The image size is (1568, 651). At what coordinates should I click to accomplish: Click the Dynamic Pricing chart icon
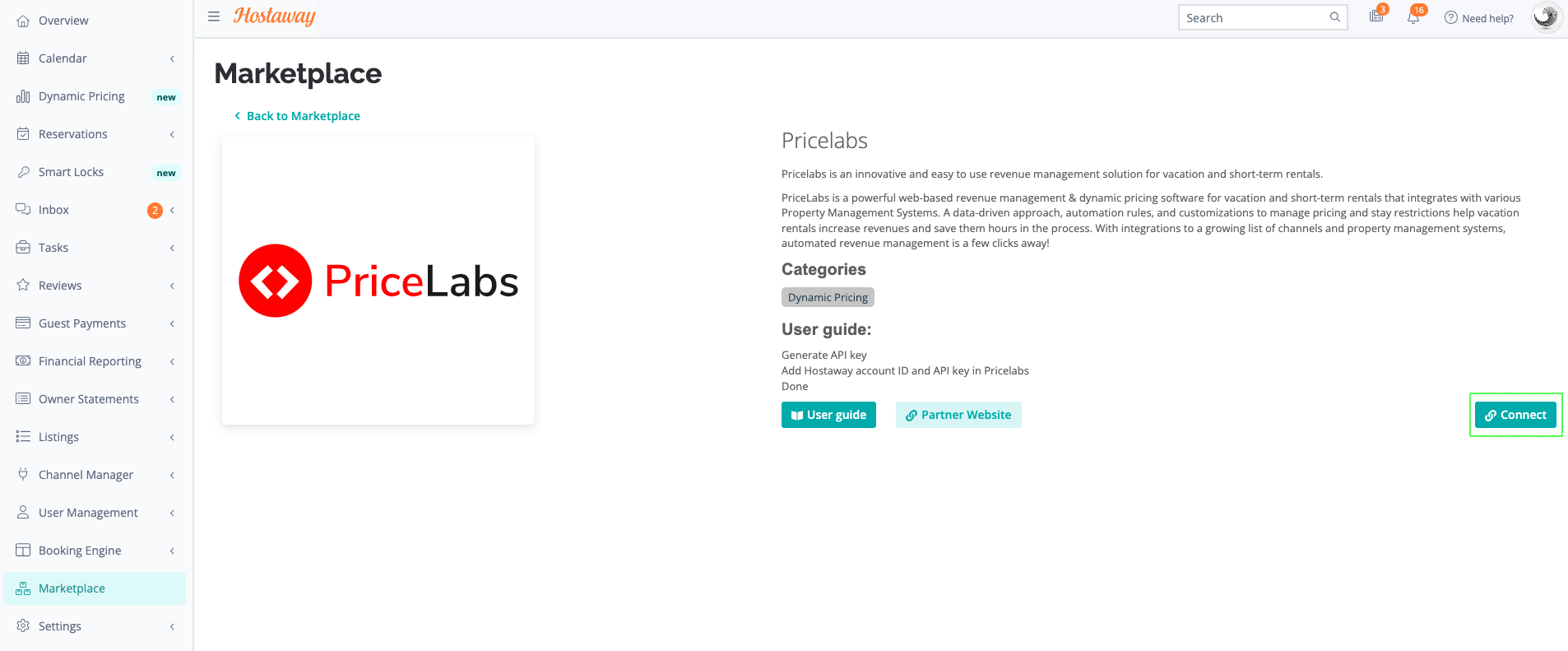click(x=23, y=96)
